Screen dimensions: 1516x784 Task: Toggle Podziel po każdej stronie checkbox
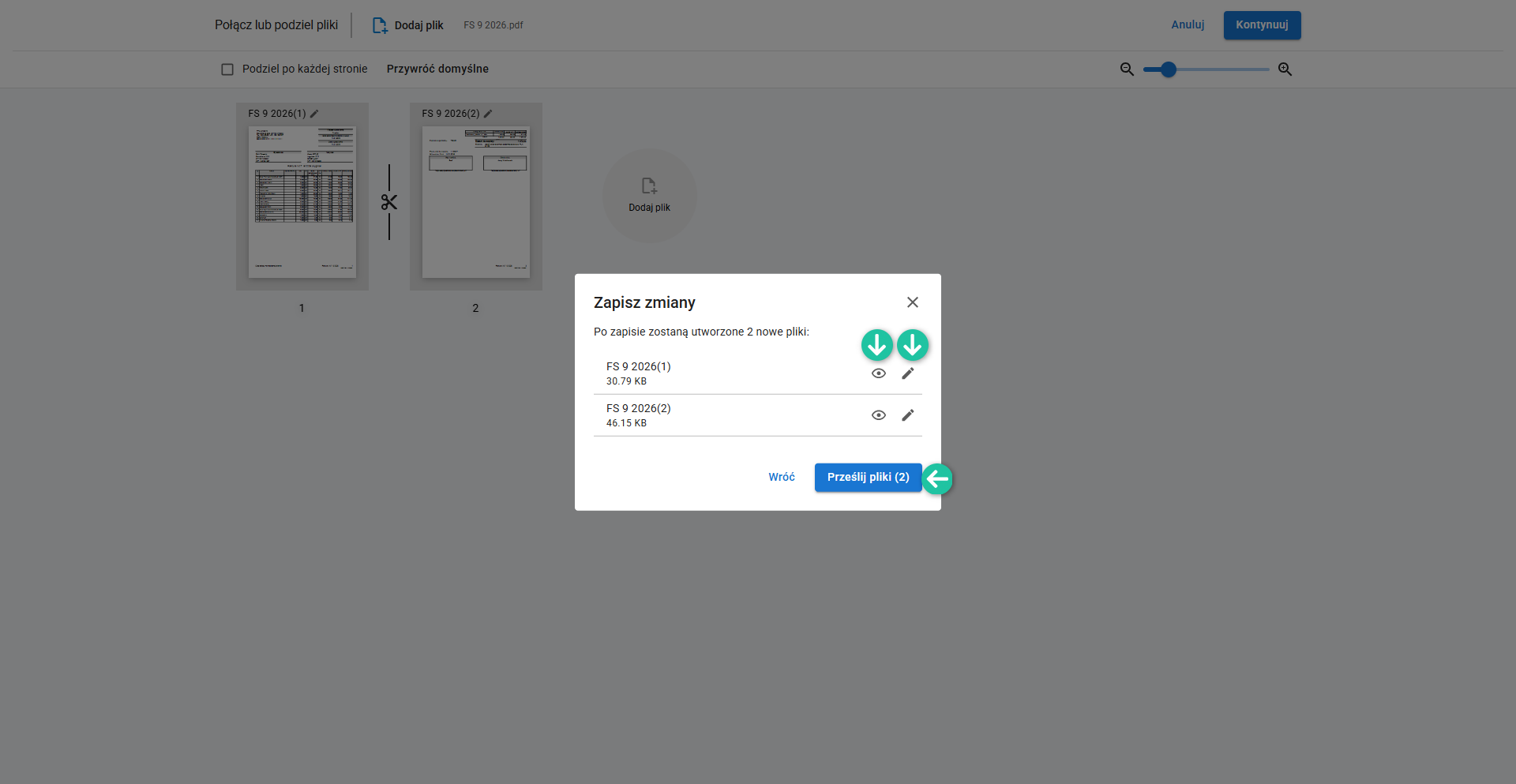[x=227, y=69]
